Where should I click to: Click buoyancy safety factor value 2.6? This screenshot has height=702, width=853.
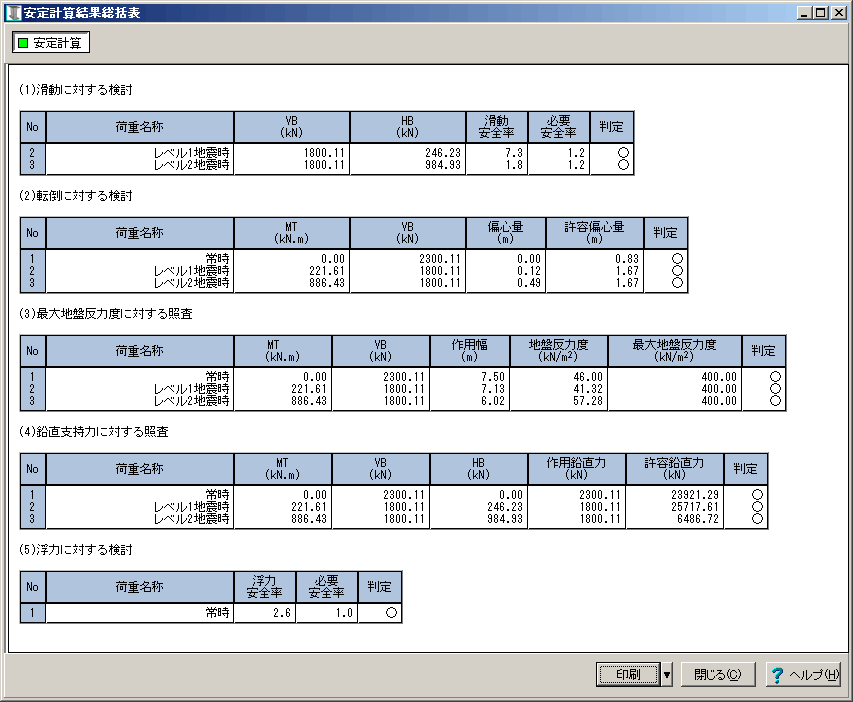pos(282,613)
